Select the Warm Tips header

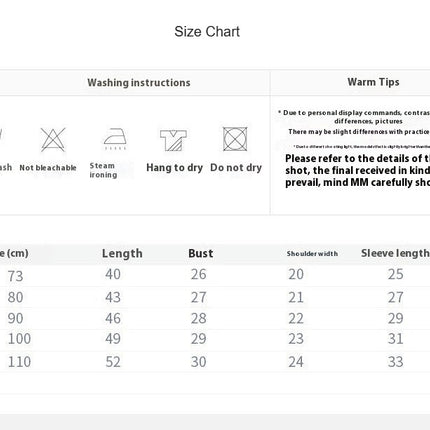[373, 82]
